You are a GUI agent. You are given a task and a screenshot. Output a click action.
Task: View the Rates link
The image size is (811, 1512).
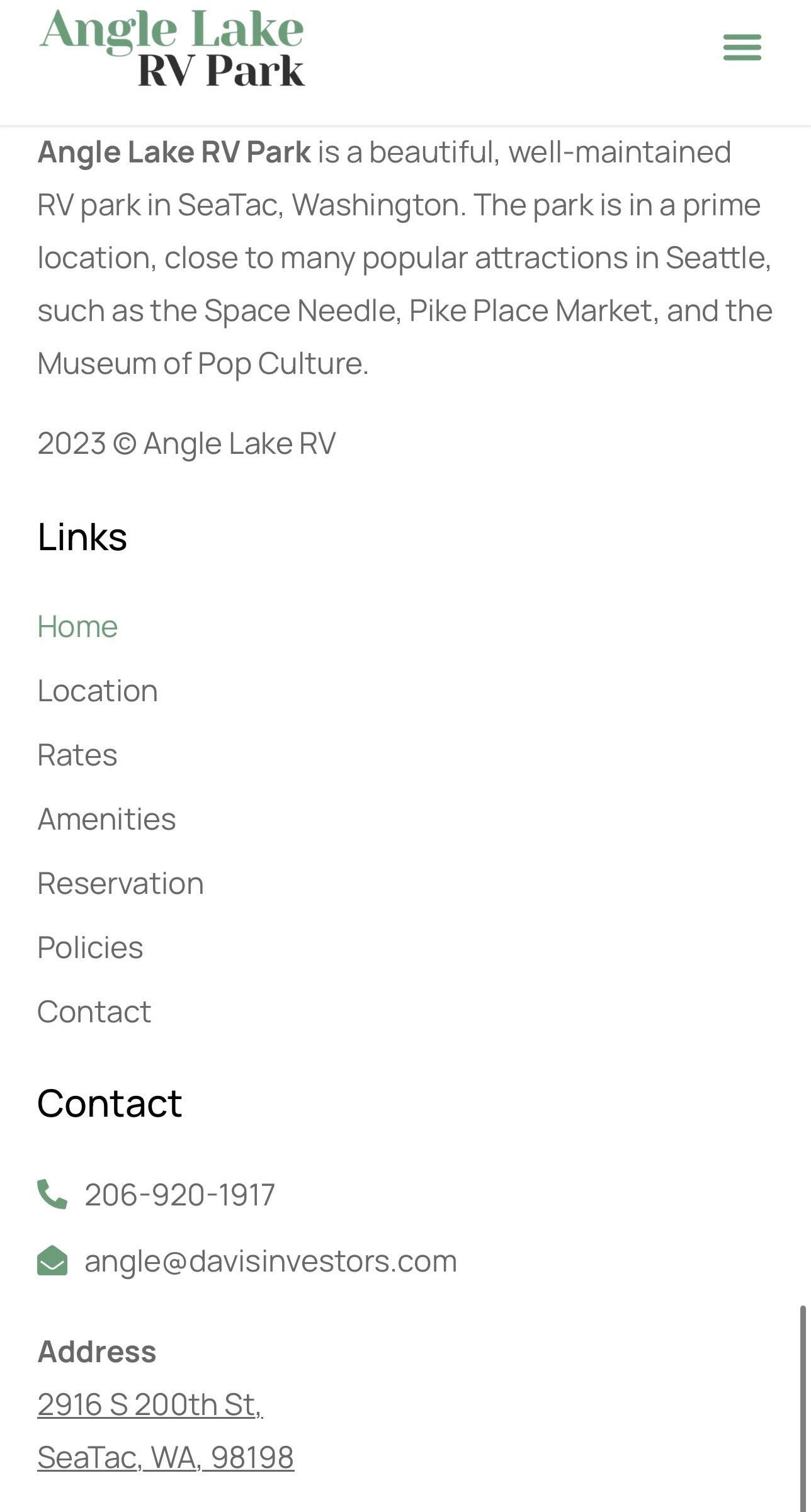pos(77,755)
